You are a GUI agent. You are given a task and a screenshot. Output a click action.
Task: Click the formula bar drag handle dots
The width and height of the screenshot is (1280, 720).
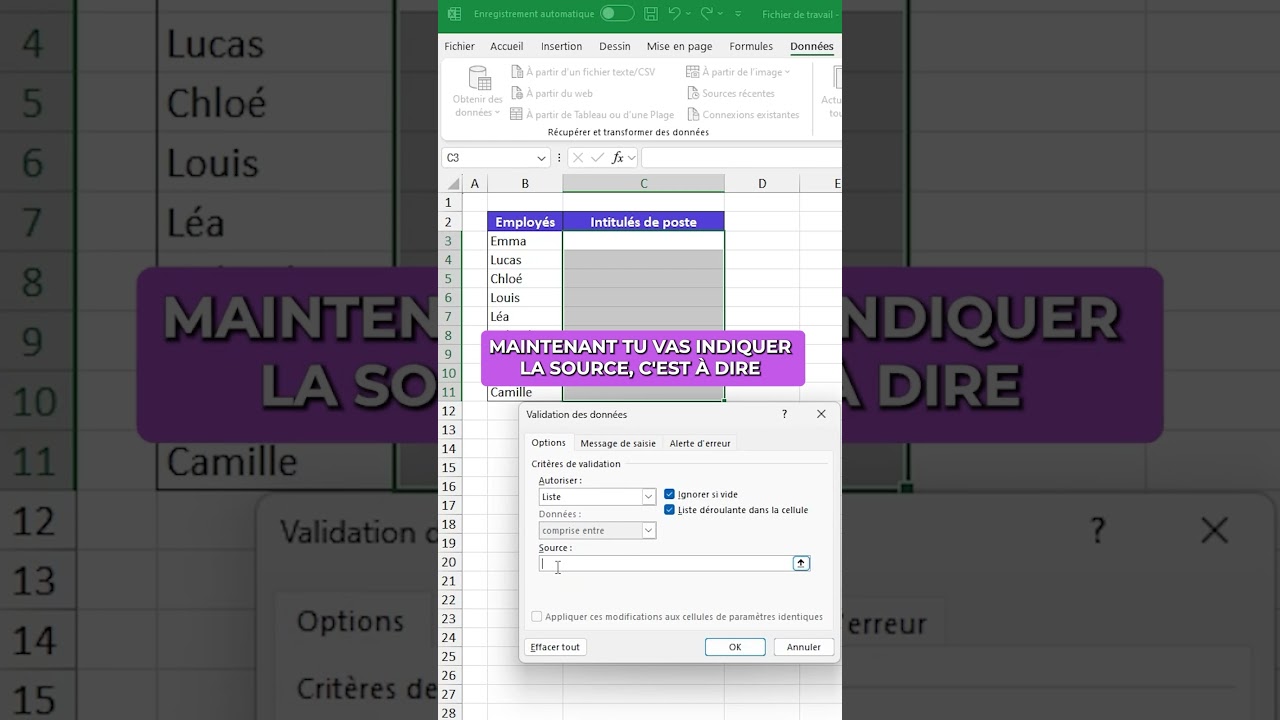point(559,158)
